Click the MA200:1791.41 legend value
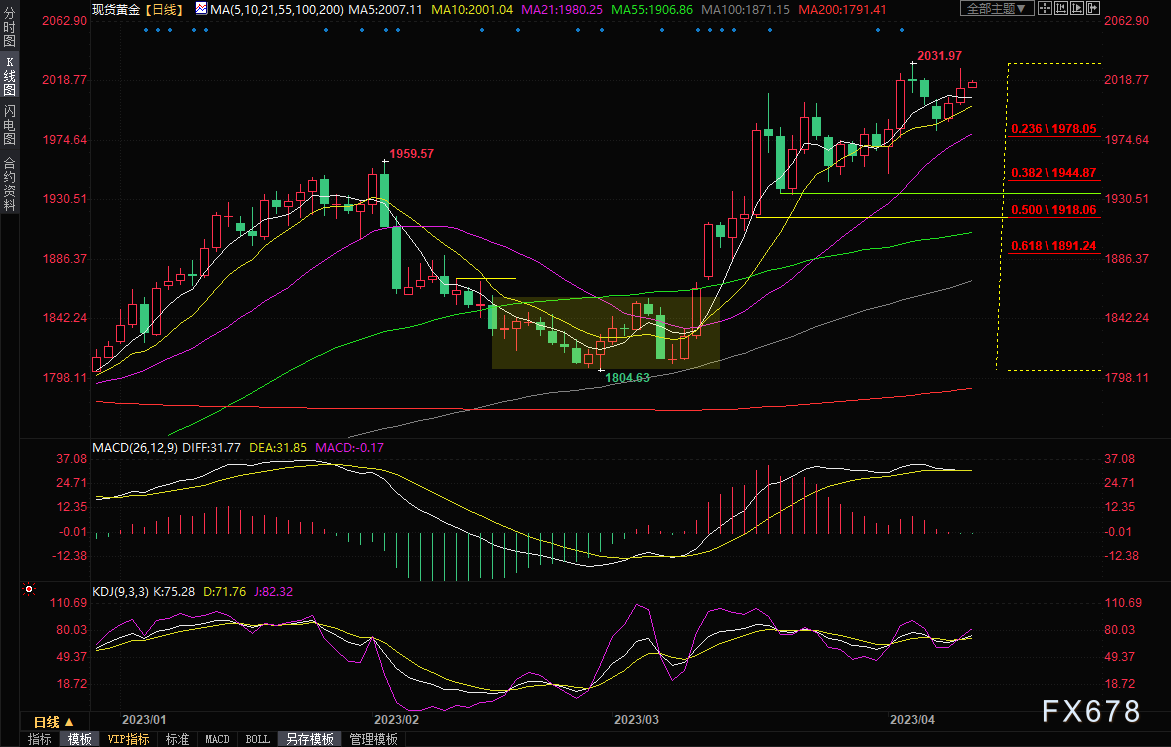This screenshot has height=747, width=1171. coord(842,9)
